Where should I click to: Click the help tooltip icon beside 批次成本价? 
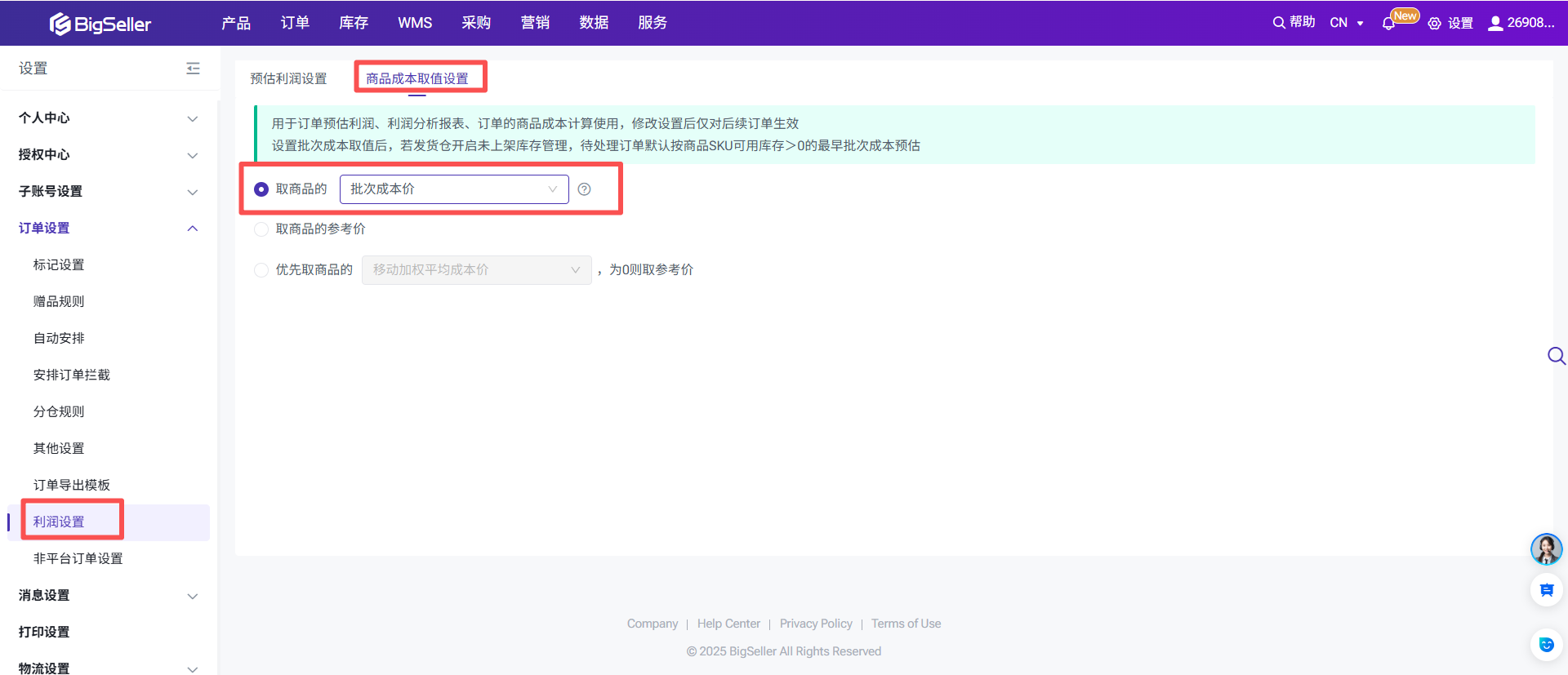pyautogui.click(x=584, y=189)
